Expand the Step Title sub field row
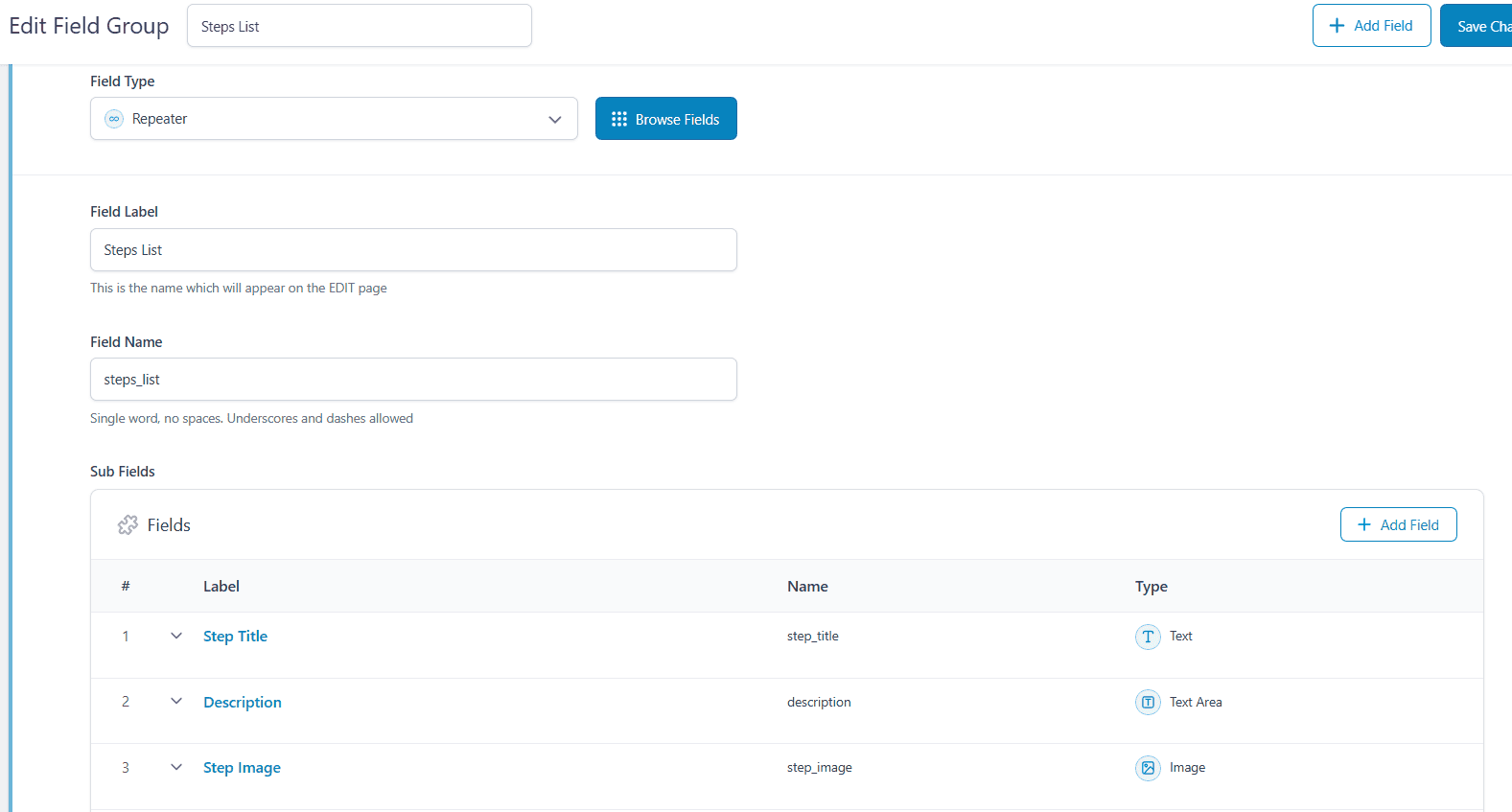 [176, 636]
